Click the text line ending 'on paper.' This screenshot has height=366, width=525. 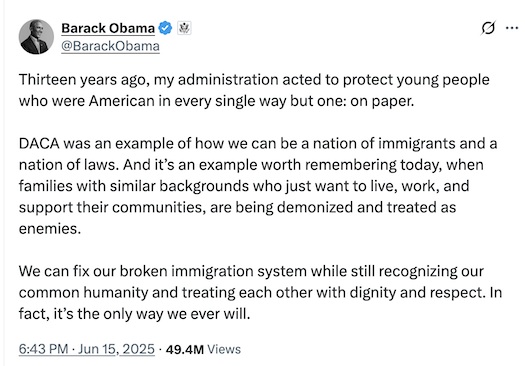pyautogui.click(x=216, y=101)
